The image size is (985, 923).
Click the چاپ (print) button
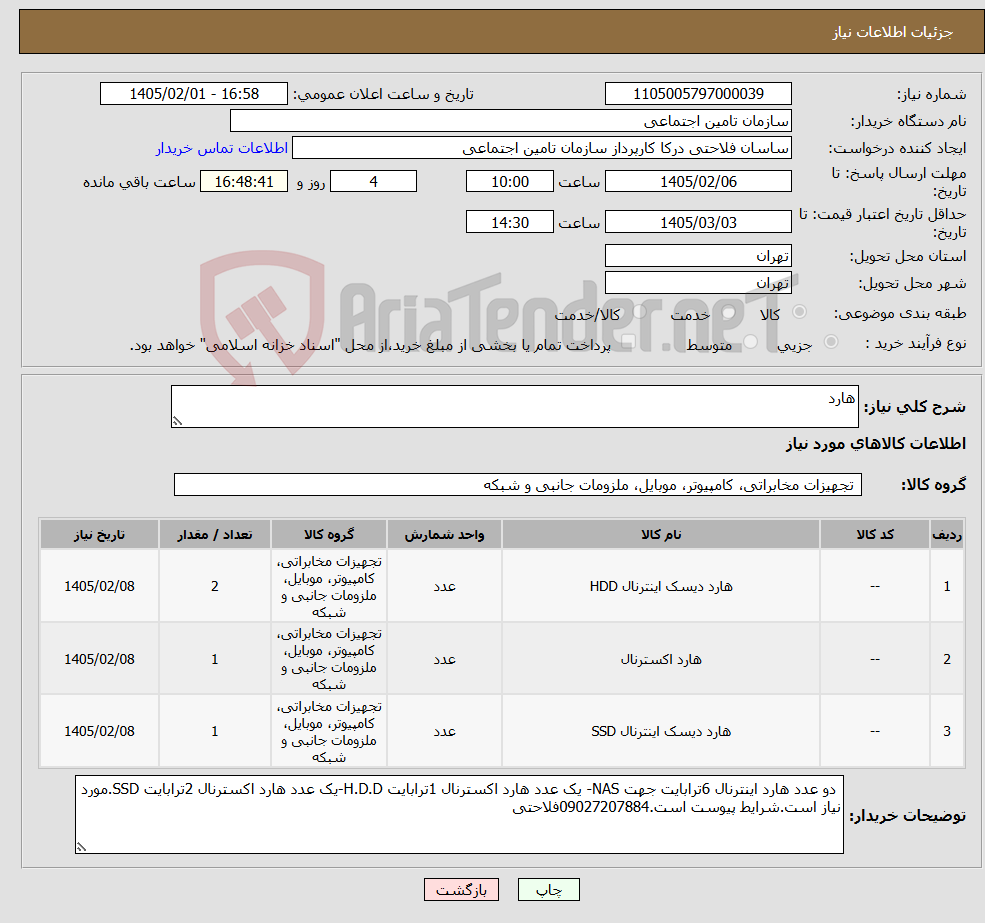[x=548, y=890]
